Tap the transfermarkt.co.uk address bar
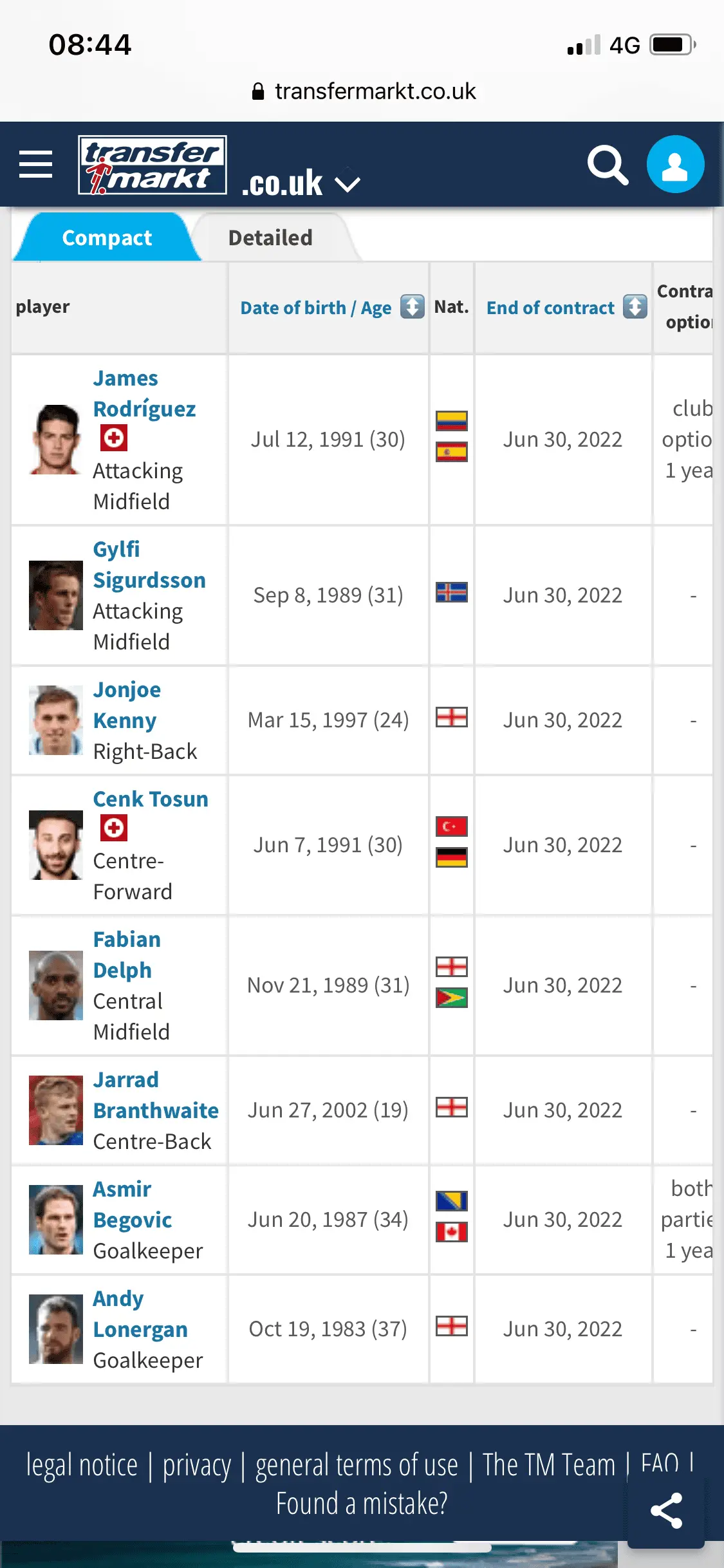 coord(363,91)
